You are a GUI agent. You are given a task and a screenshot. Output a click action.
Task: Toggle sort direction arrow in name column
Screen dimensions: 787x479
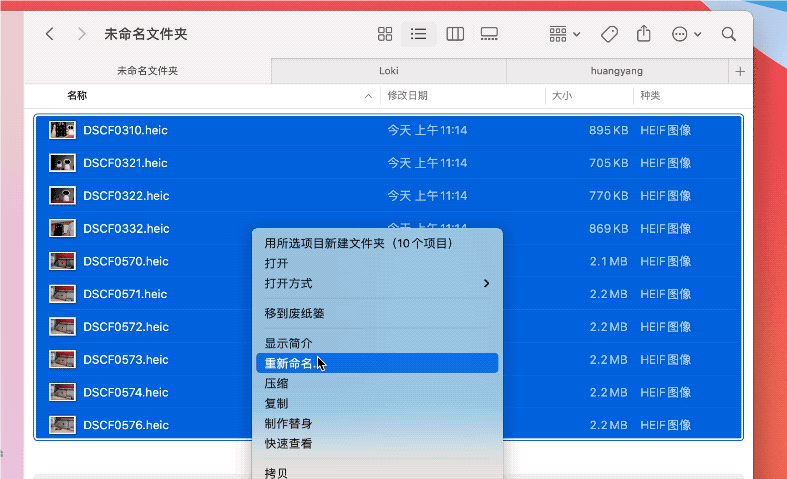pos(368,96)
